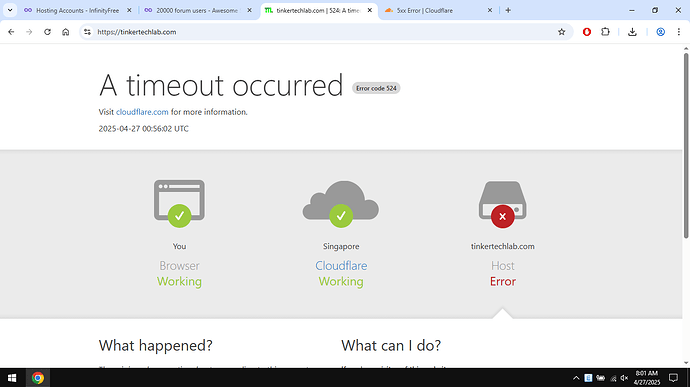This screenshot has width=690, height=387.
Task: Select the tinkertechlab.com 524 tab
Action: coord(318,10)
